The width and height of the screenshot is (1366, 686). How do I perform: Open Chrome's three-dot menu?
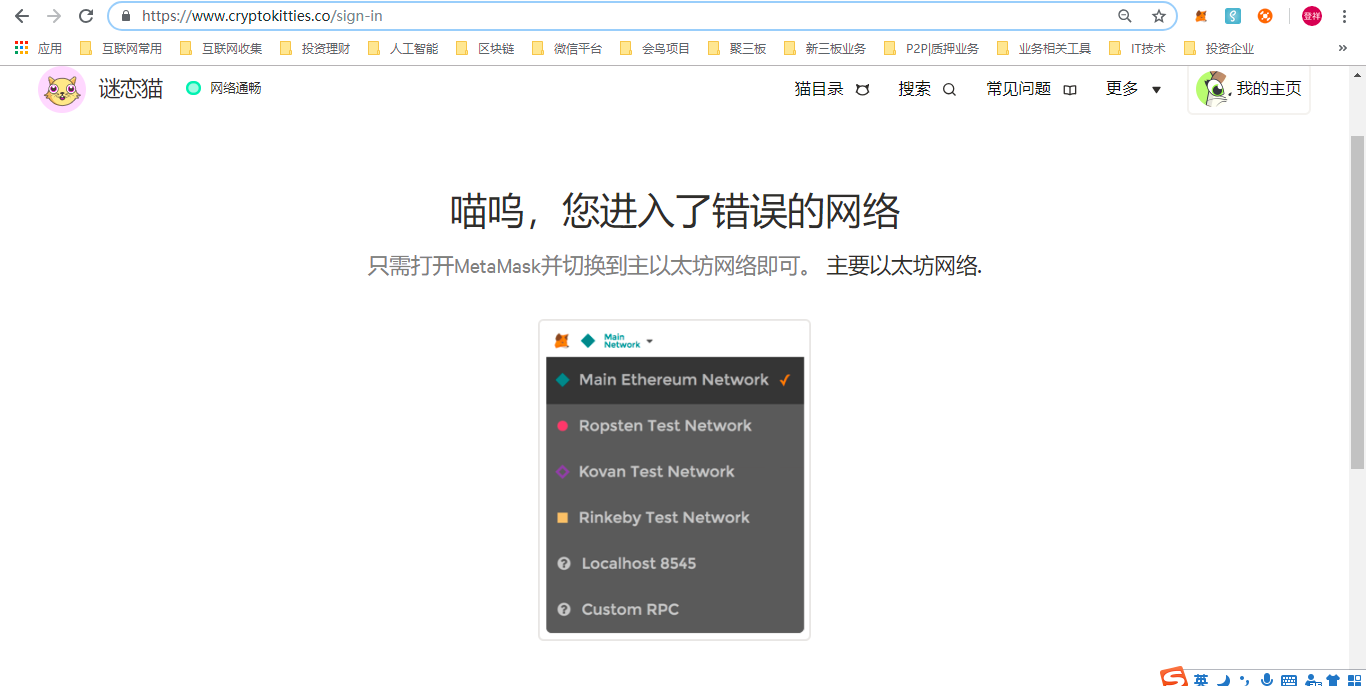click(x=1343, y=16)
